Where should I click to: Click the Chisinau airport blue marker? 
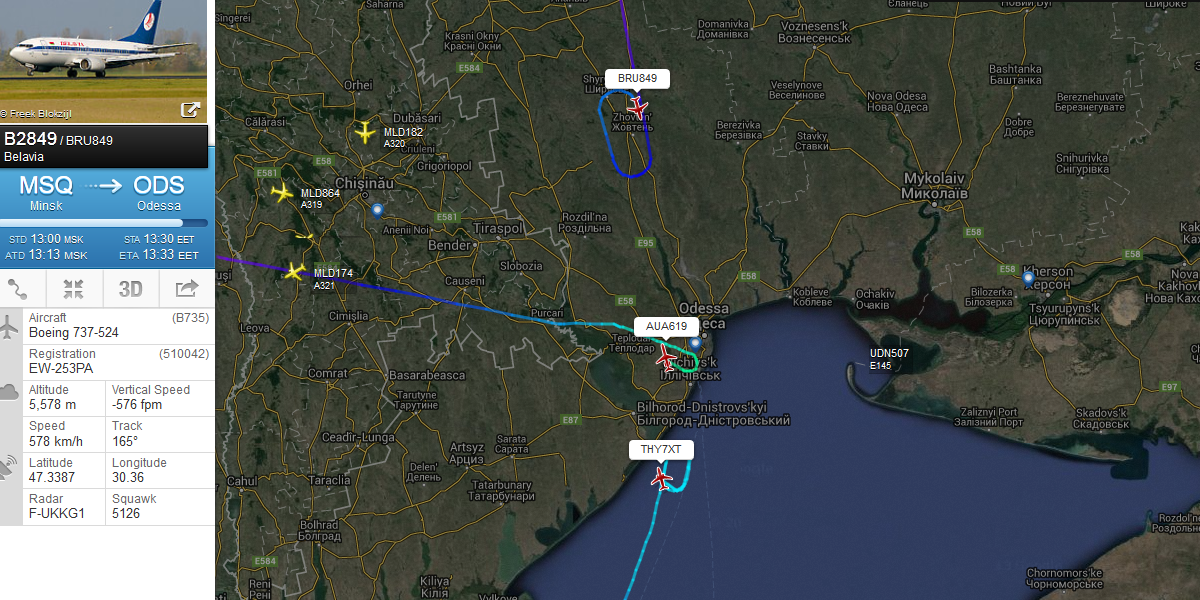pos(377,210)
